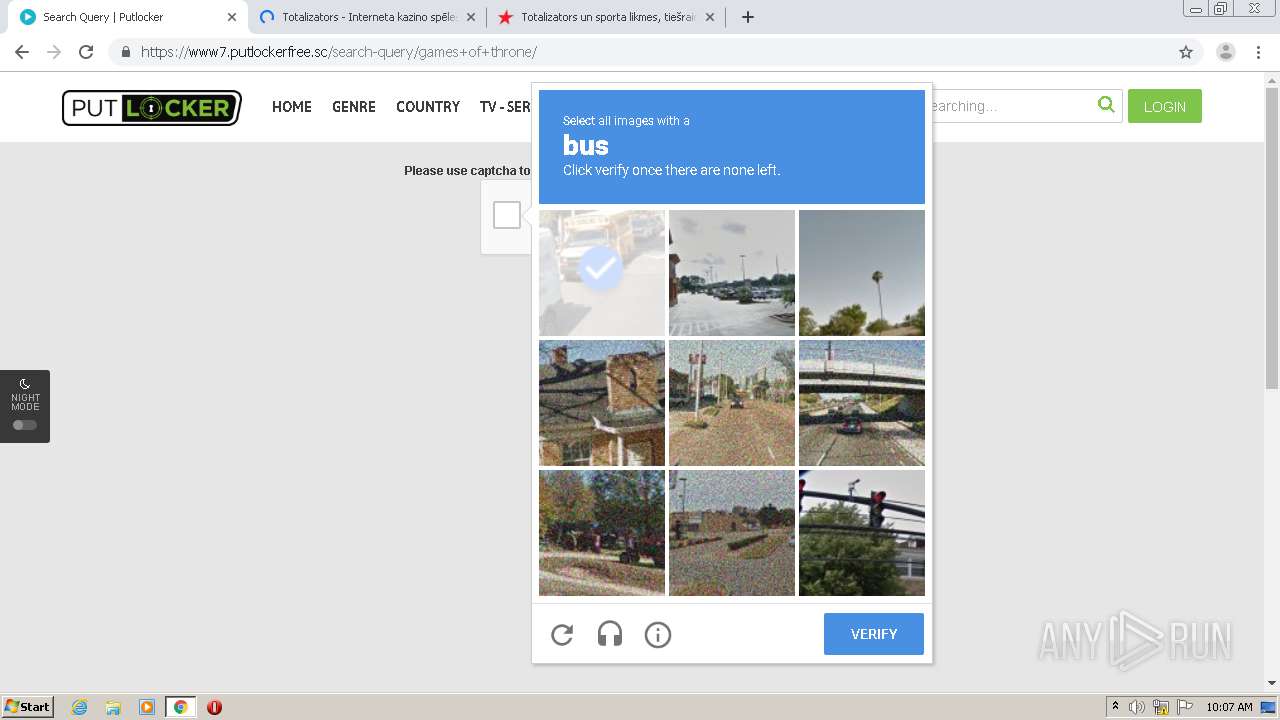Open the network tray icon

[1161, 707]
